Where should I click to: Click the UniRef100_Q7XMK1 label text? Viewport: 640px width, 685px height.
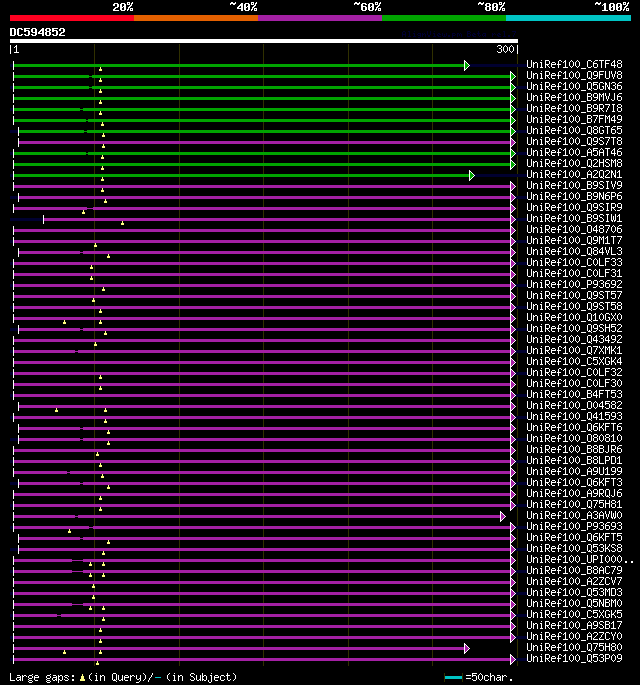pyautogui.click(x=574, y=350)
